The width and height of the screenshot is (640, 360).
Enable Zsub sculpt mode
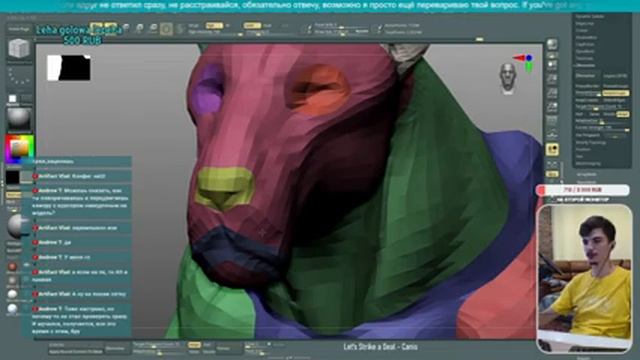pos(267,25)
